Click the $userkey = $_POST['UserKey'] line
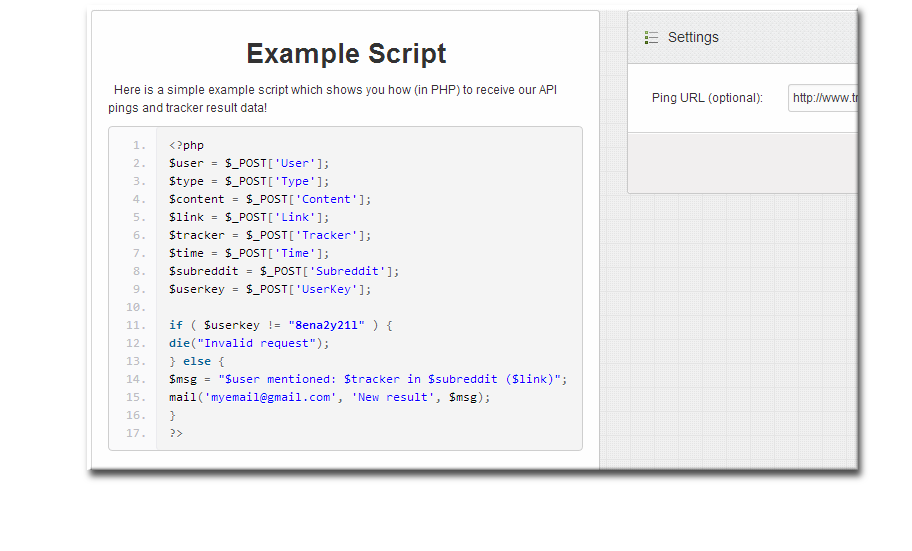The height and width of the screenshot is (551, 912). pyautogui.click(x=269, y=289)
